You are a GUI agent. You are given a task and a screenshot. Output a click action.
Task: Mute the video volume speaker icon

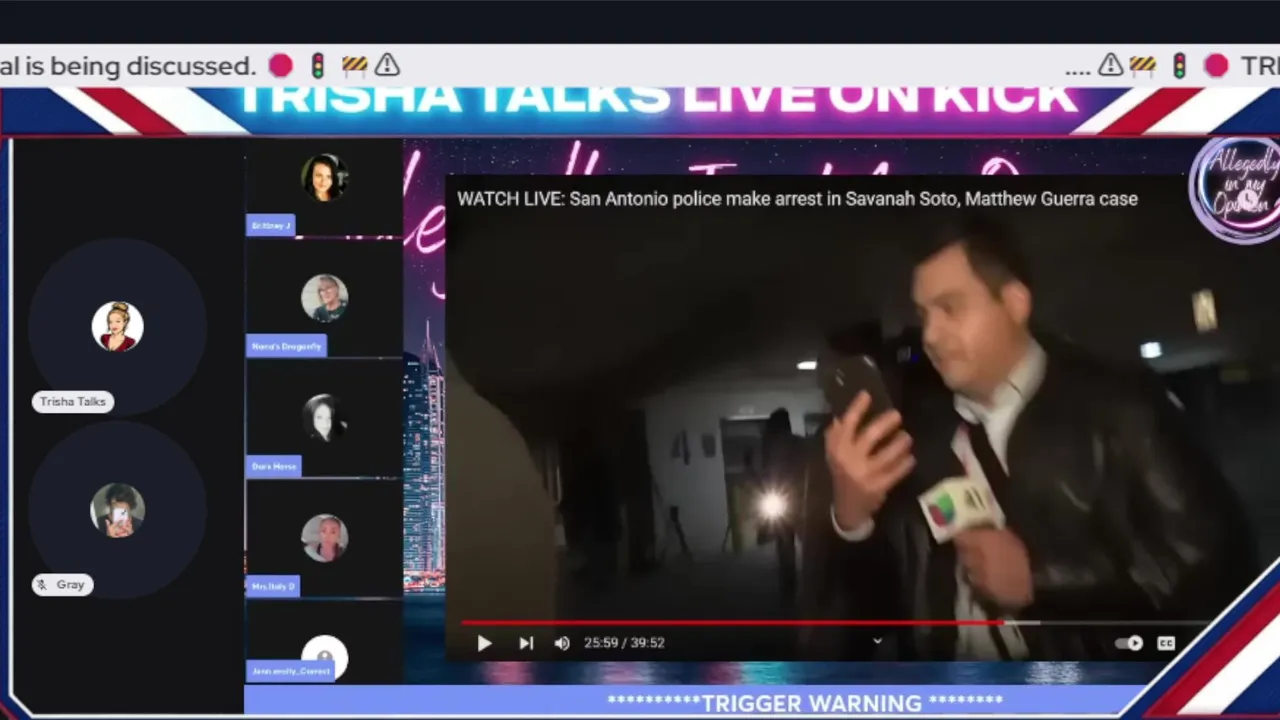[x=562, y=643]
